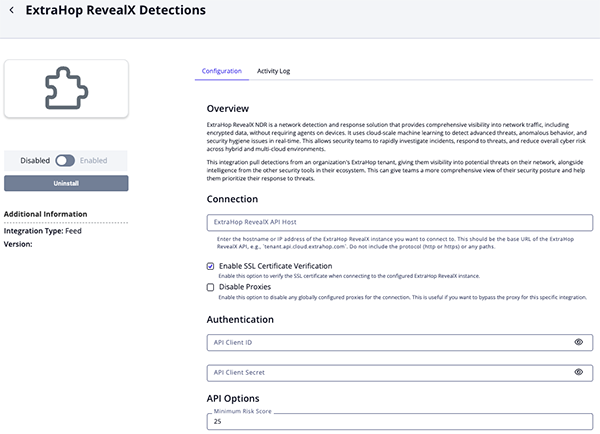Screen dimensions: 600x434
Task: Edit the Minimum Risk Score value
Action: (x=398, y=421)
